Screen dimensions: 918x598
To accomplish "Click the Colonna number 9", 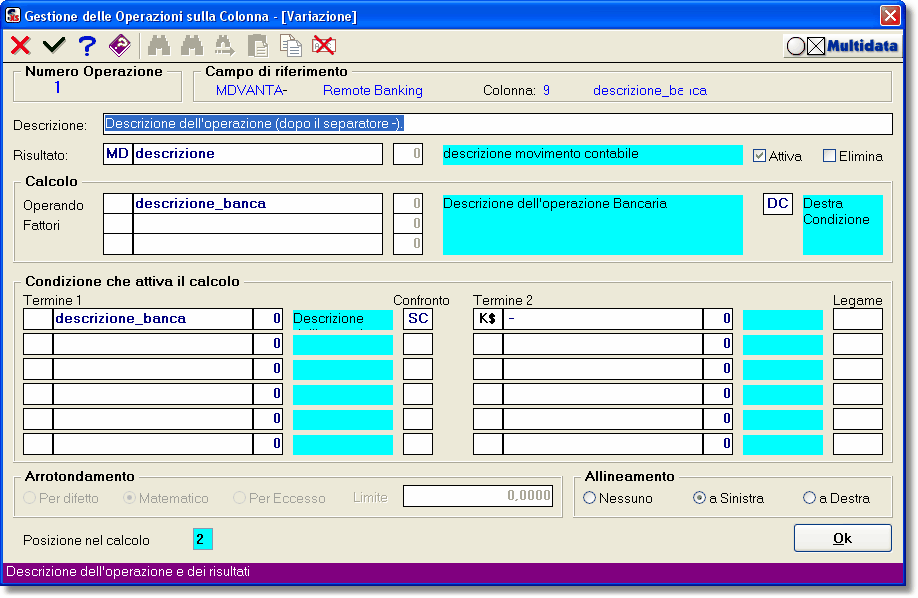I will (x=546, y=91).
